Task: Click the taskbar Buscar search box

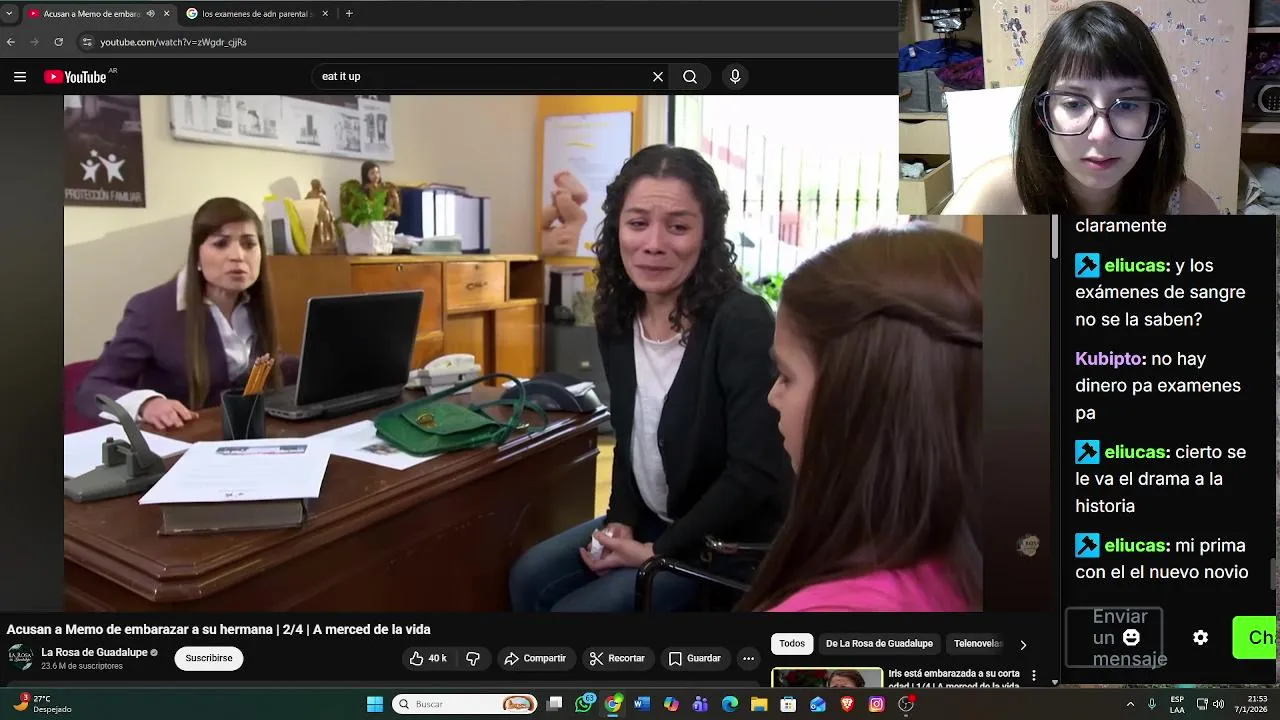Action: pos(464,704)
